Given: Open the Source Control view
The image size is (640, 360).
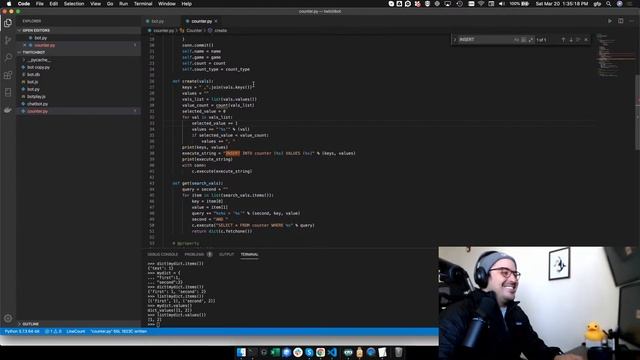Looking at the screenshot, I should [x=8, y=40].
